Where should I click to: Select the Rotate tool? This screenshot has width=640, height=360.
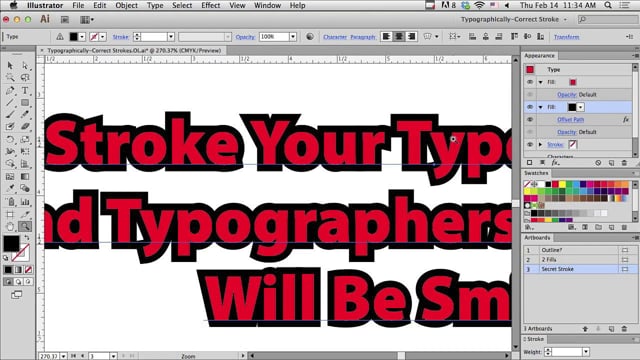pyautogui.click(x=10, y=140)
